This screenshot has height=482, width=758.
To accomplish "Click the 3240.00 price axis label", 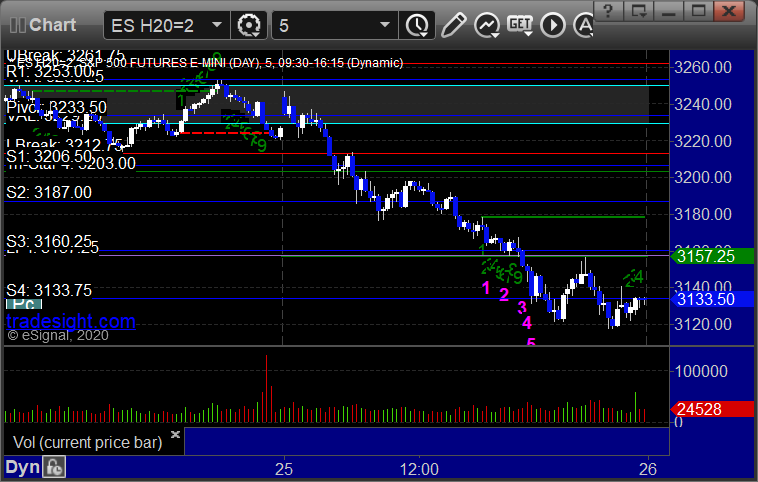I will pos(703,104).
